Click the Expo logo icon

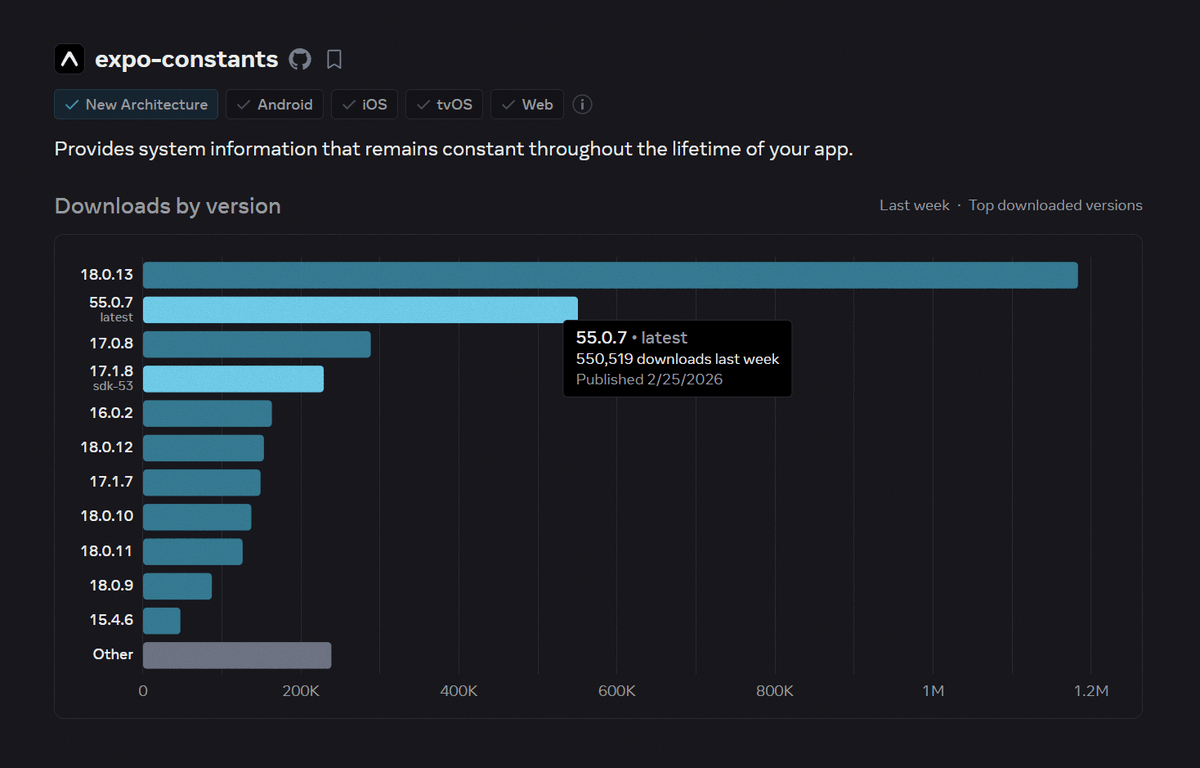(69, 59)
